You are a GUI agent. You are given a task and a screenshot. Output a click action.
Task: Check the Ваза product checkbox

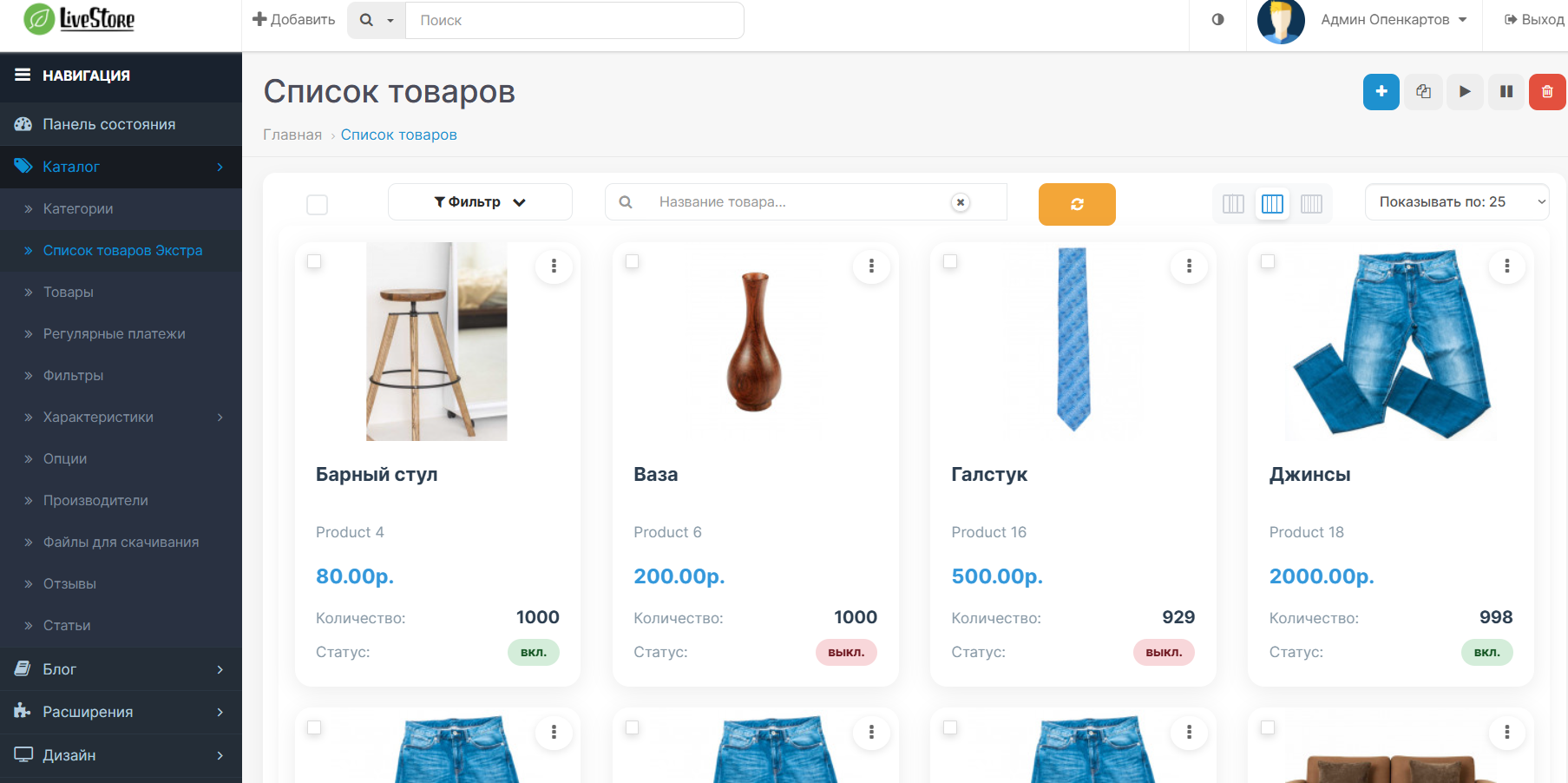coord(632,261)
